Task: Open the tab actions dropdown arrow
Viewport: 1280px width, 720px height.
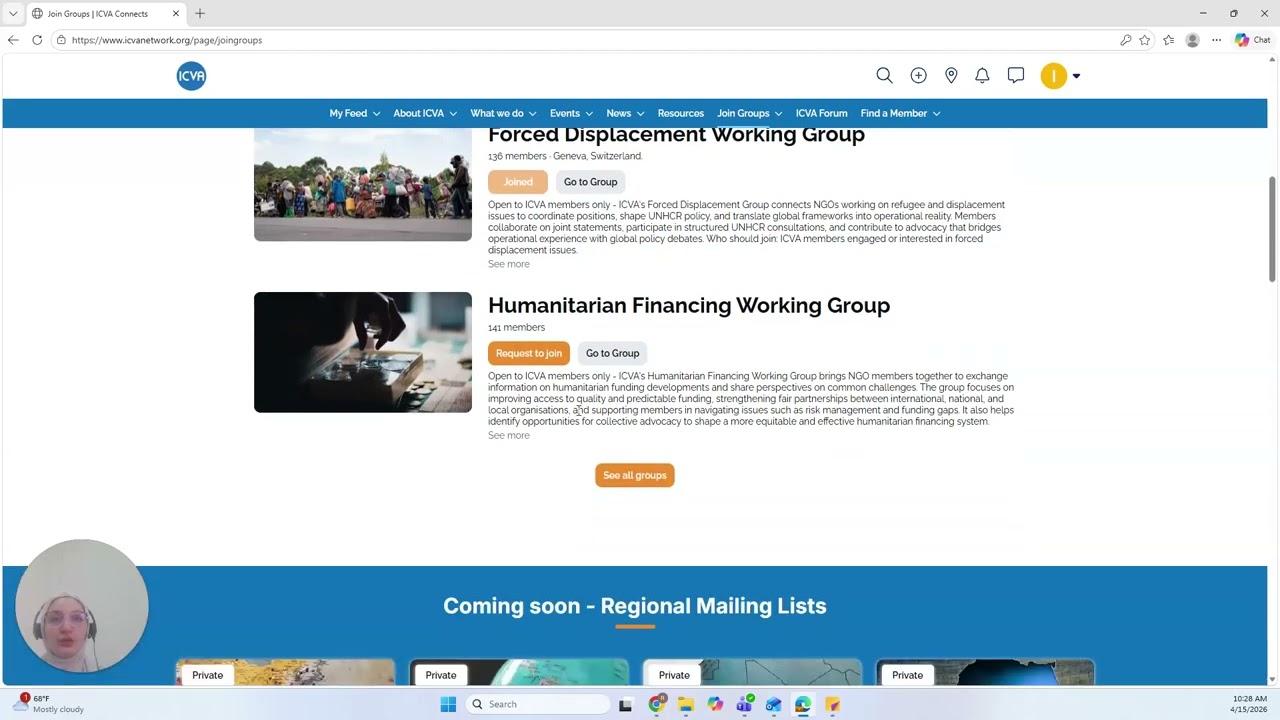Action: click(12, 13)
